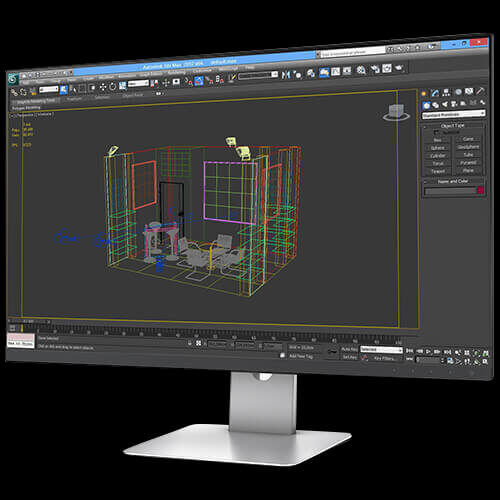Switch to the Hierarchy command panel
Image resolution: width=500 pixels, height=500 pixels.
446,92
